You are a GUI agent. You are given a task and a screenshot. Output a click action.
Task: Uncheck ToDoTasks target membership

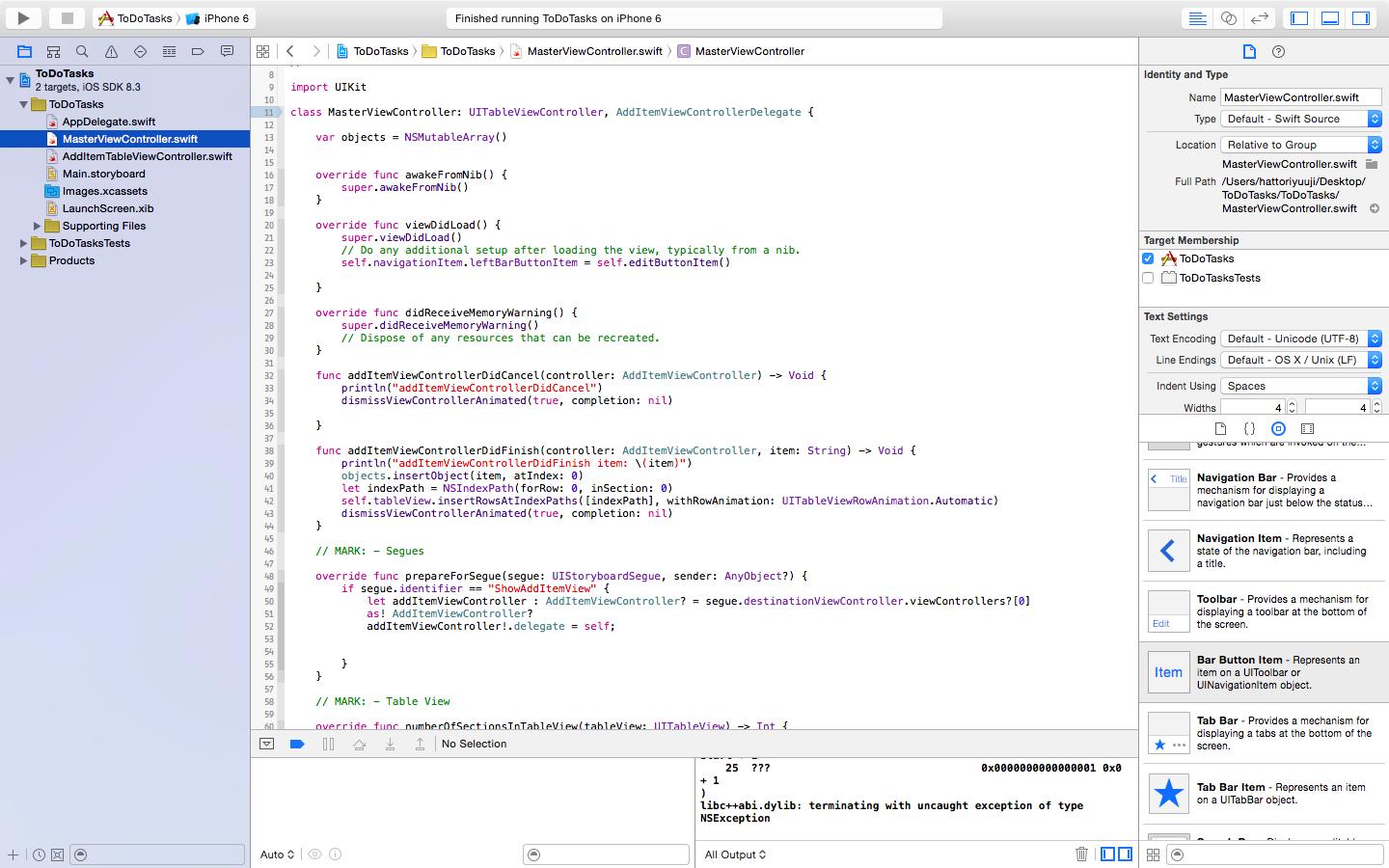(x=1148, y=258)
